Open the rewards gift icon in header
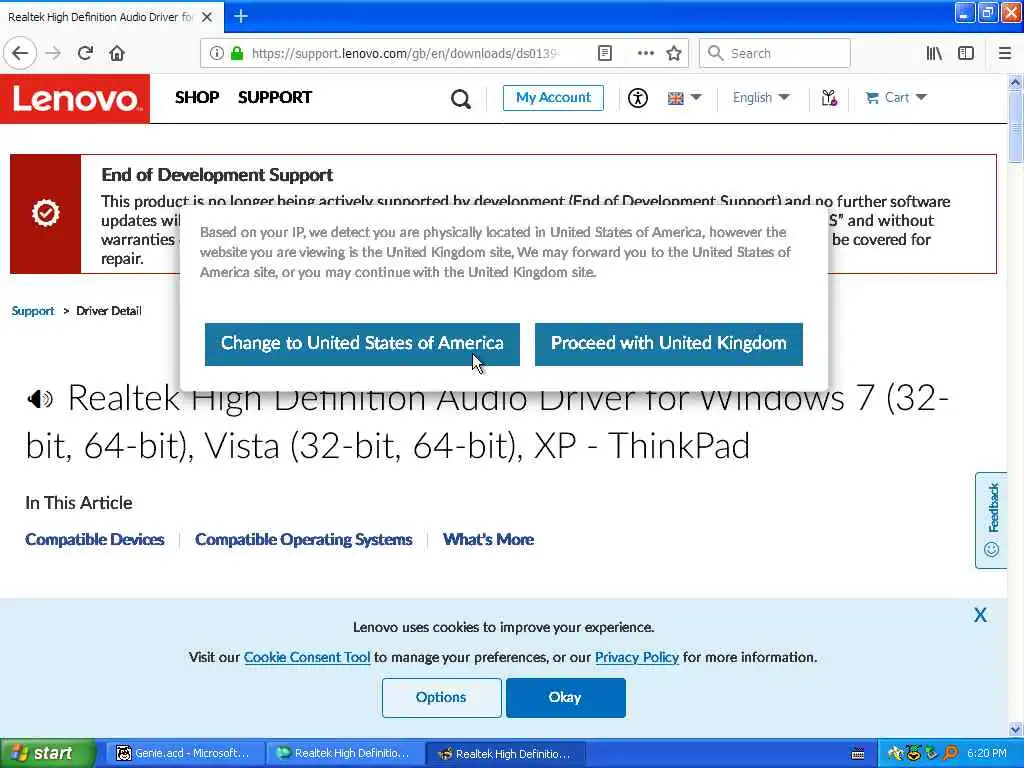Image resolution: width=1024 pixels, height=768 pixels. (x=829, y=98)
